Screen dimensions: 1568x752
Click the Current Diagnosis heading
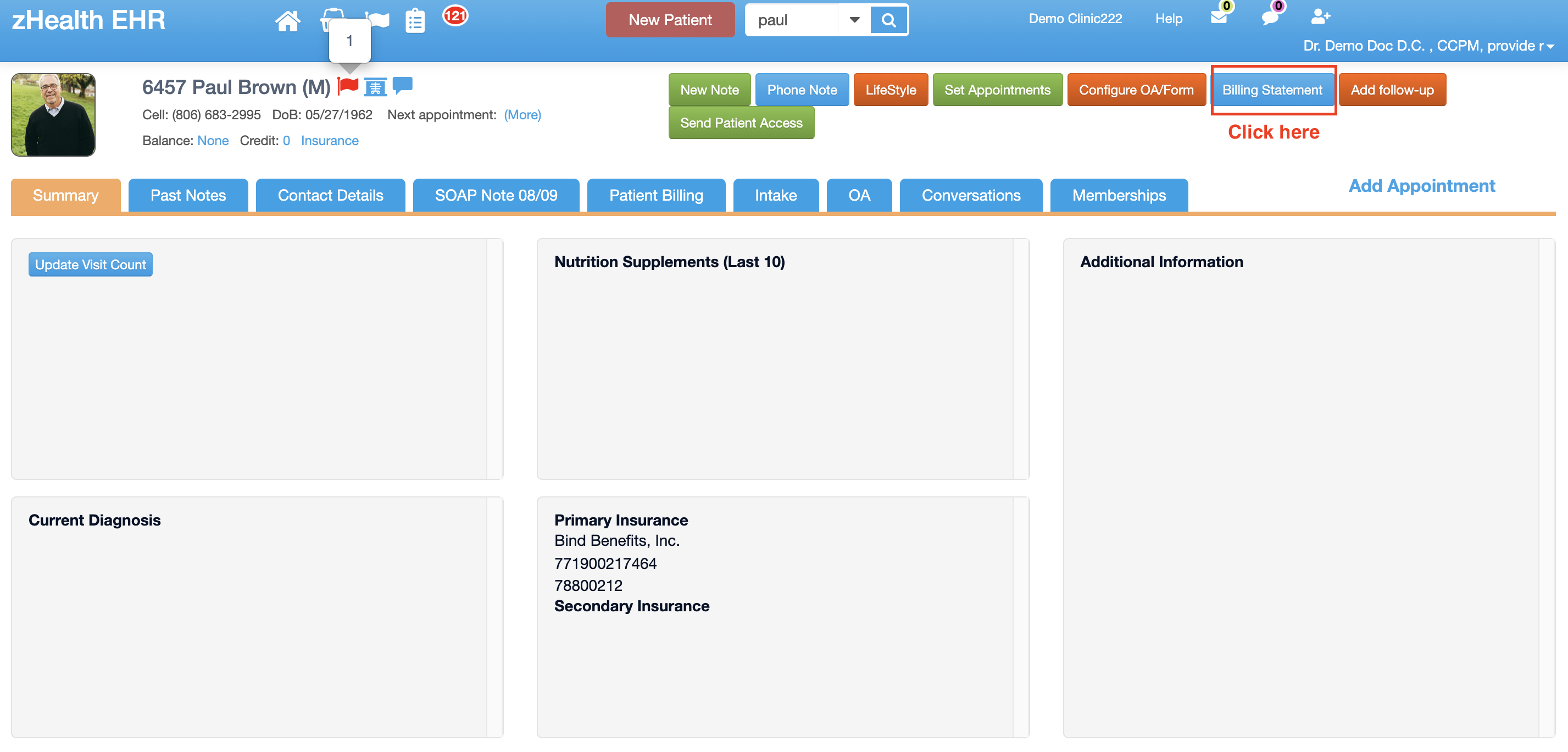click(94, 520)
